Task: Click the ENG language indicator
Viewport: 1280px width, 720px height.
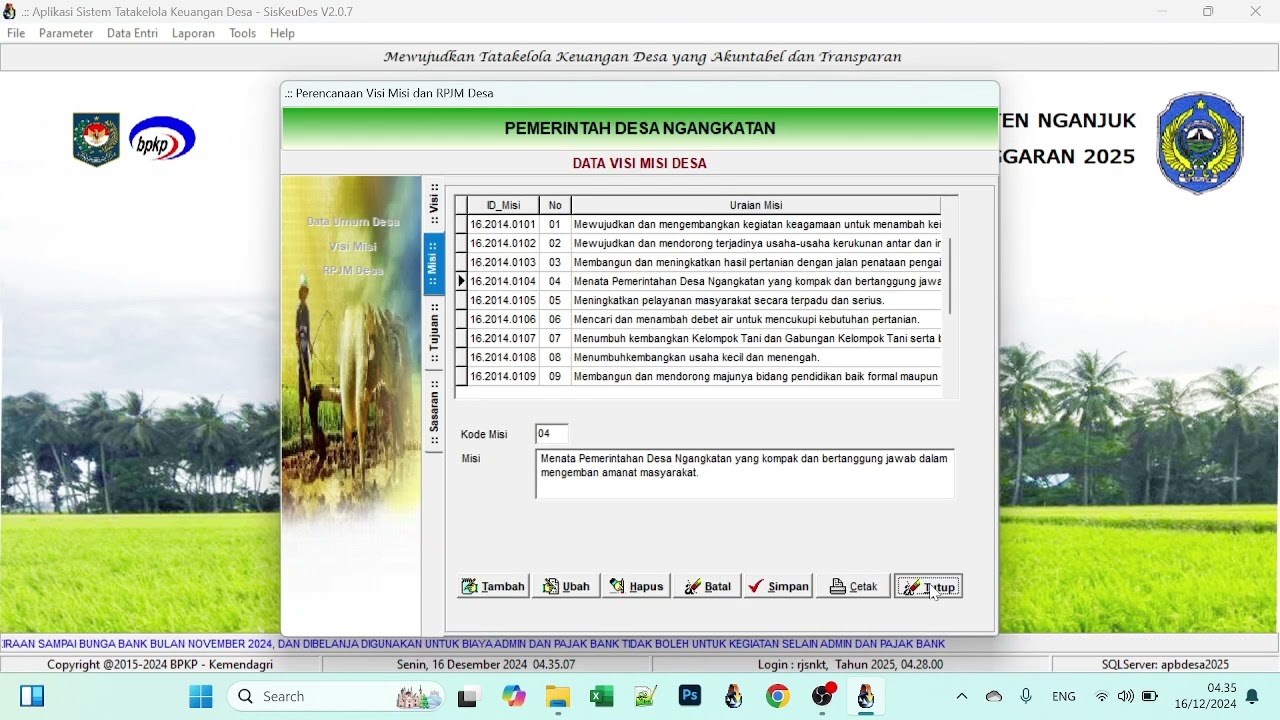Action: point(1064,696)
